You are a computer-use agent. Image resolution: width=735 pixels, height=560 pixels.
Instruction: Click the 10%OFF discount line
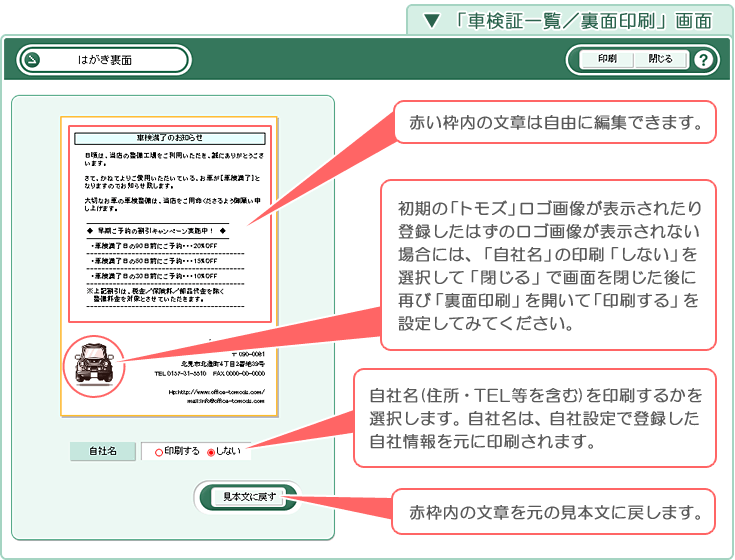[x=154, y=276]
